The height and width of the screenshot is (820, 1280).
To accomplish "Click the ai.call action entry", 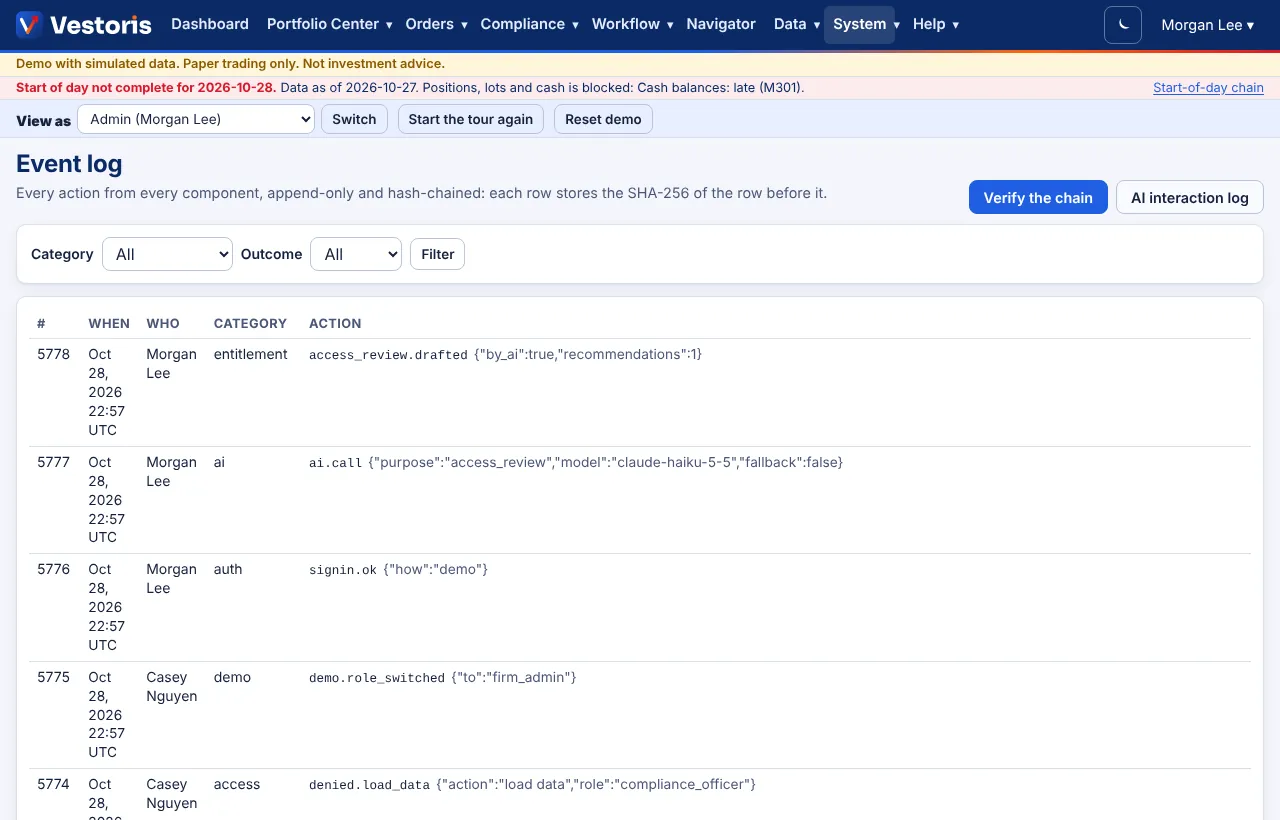I will click(335, 462).
